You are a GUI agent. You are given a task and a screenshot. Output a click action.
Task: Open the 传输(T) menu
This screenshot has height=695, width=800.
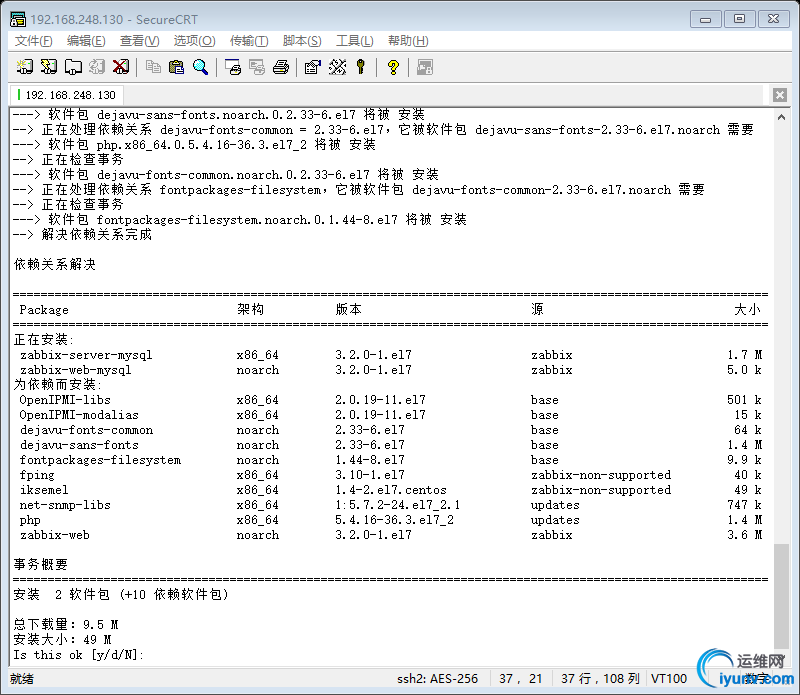pyautogui.click(x=249, y=41)
